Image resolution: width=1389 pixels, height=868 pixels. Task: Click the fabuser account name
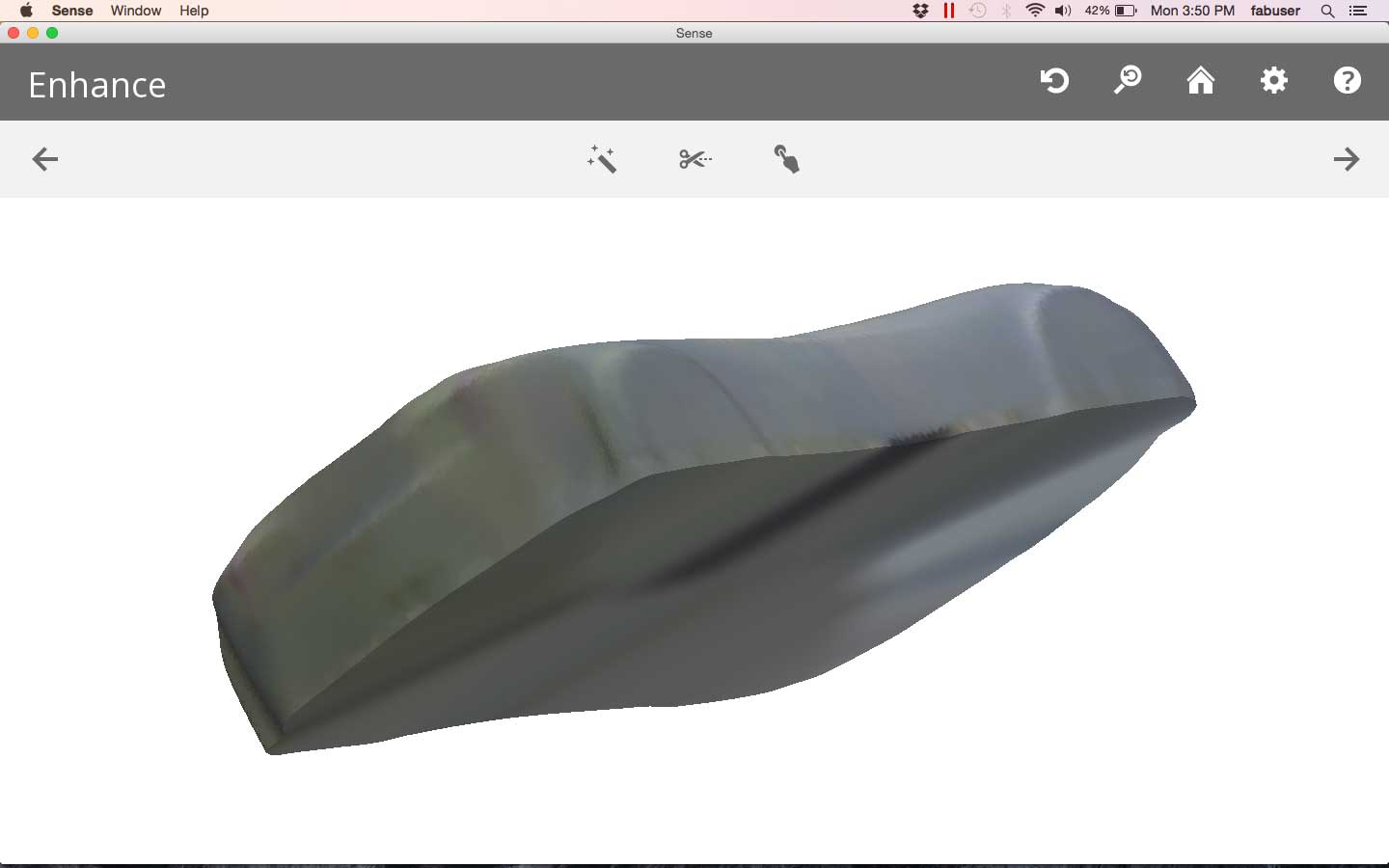click(x=1275, y=11)
